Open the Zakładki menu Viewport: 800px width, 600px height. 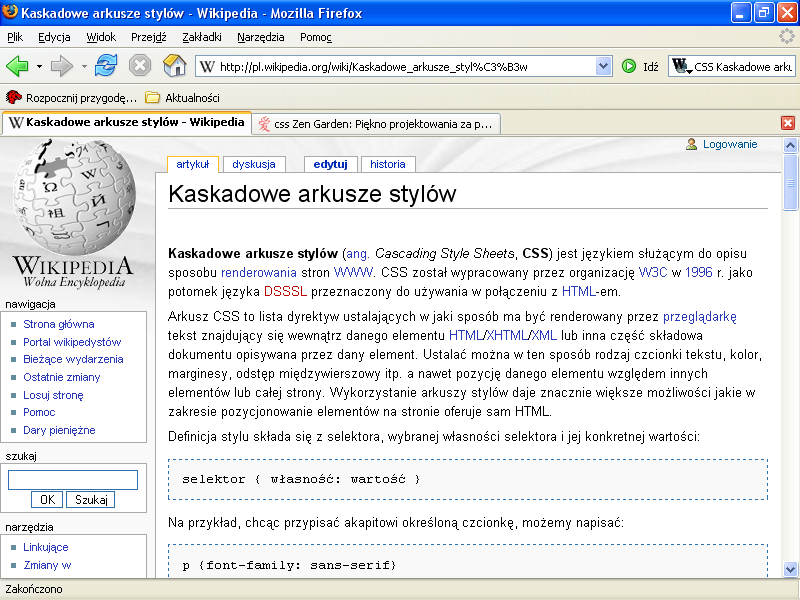pyautogui.click(x=202, y=37)
